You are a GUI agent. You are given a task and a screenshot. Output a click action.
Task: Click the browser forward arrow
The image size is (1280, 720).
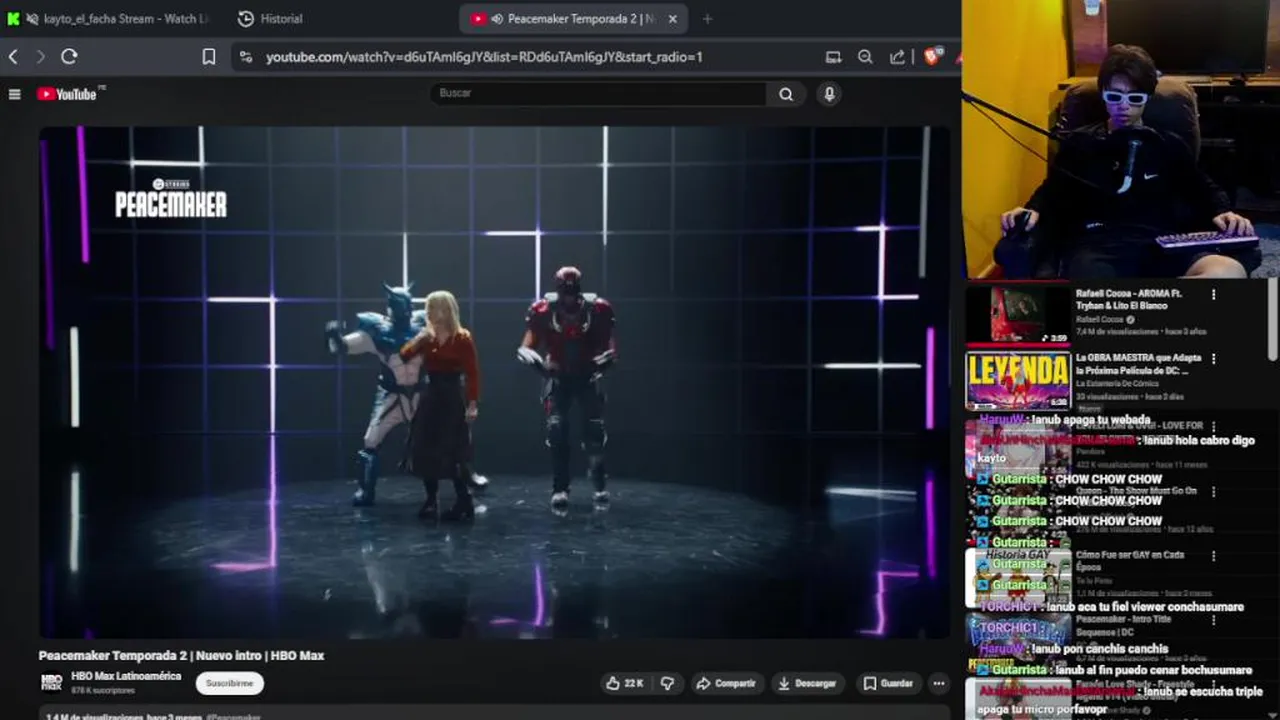coord(41,57)
